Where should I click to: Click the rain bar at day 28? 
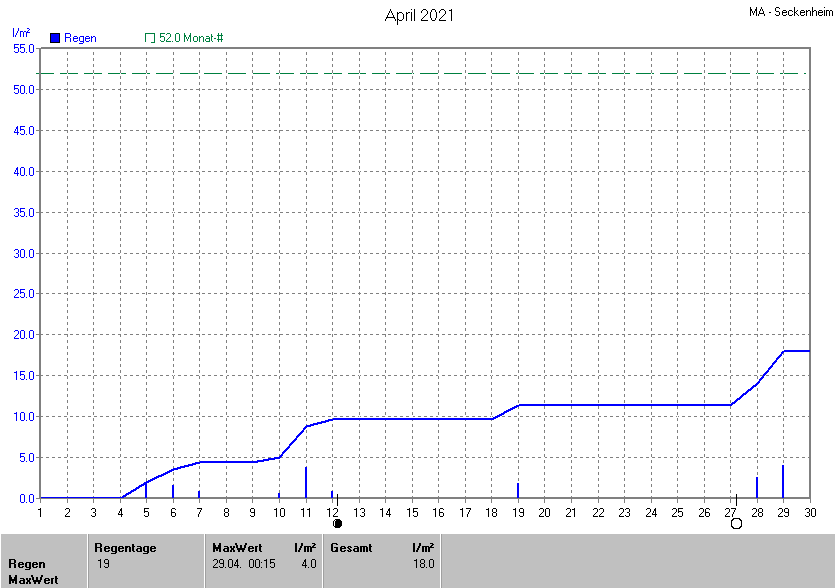757,488
